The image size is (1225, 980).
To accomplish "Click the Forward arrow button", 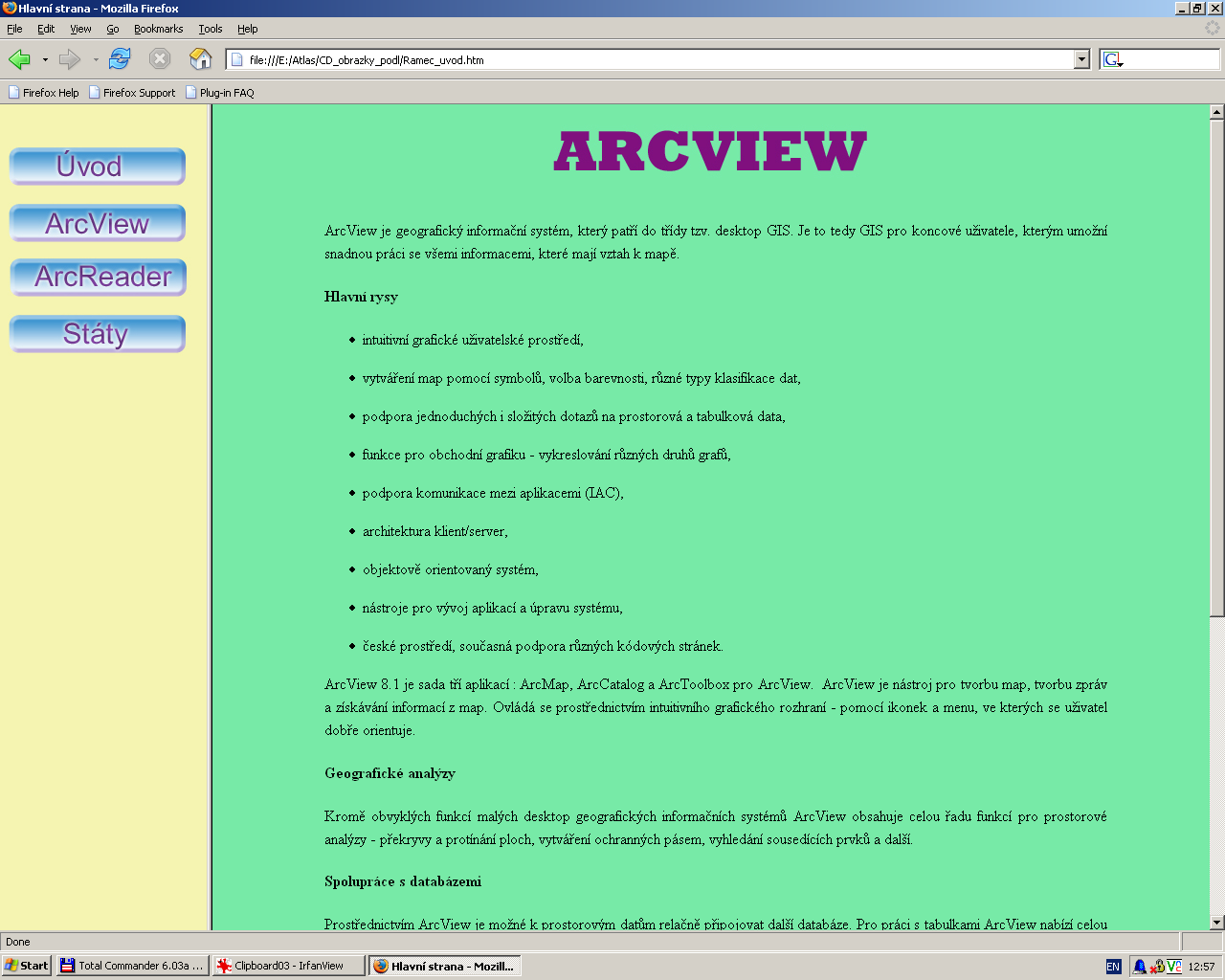I will [70, 59].
